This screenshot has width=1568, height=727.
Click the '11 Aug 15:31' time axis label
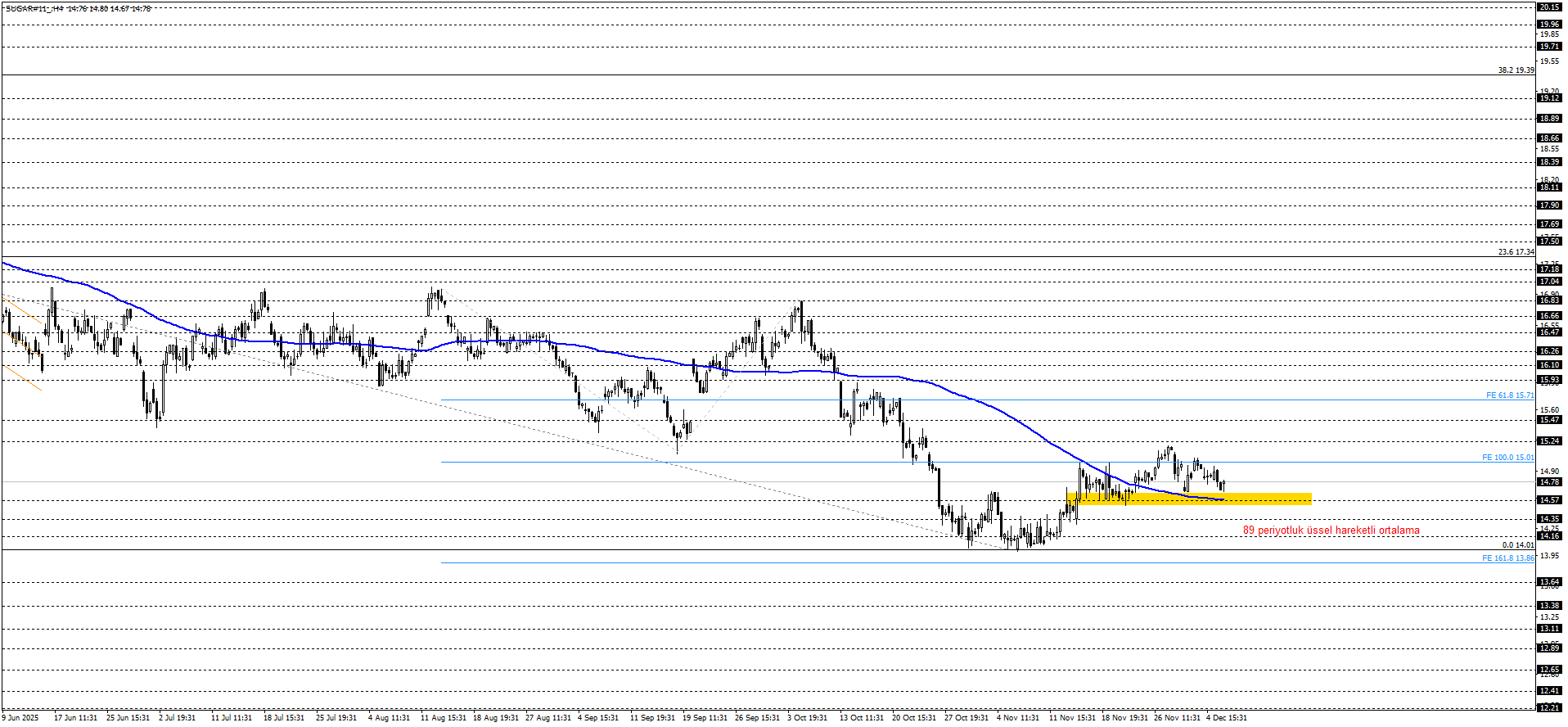(443, 718)
